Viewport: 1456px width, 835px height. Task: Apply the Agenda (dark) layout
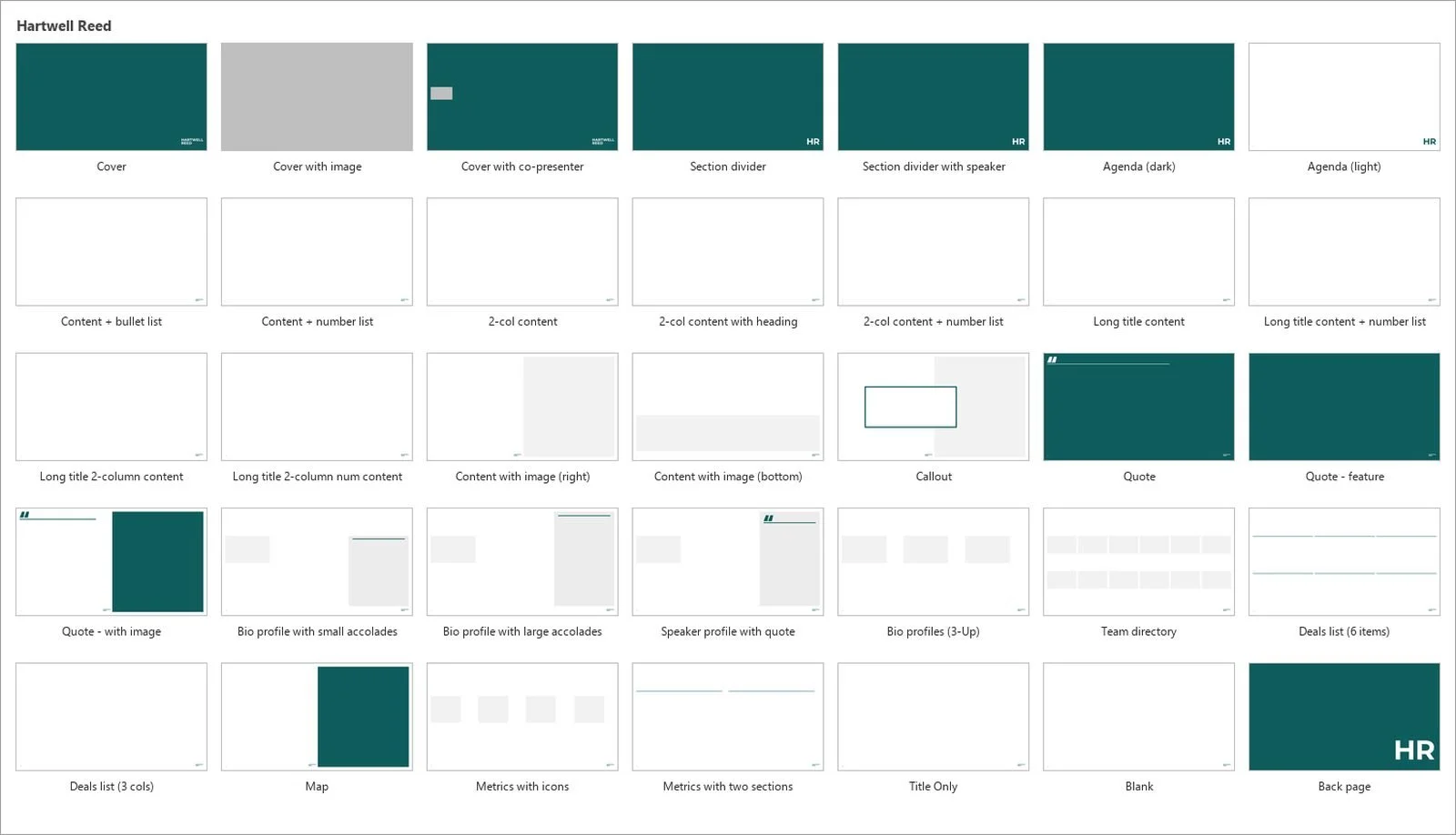(1139, 96)
